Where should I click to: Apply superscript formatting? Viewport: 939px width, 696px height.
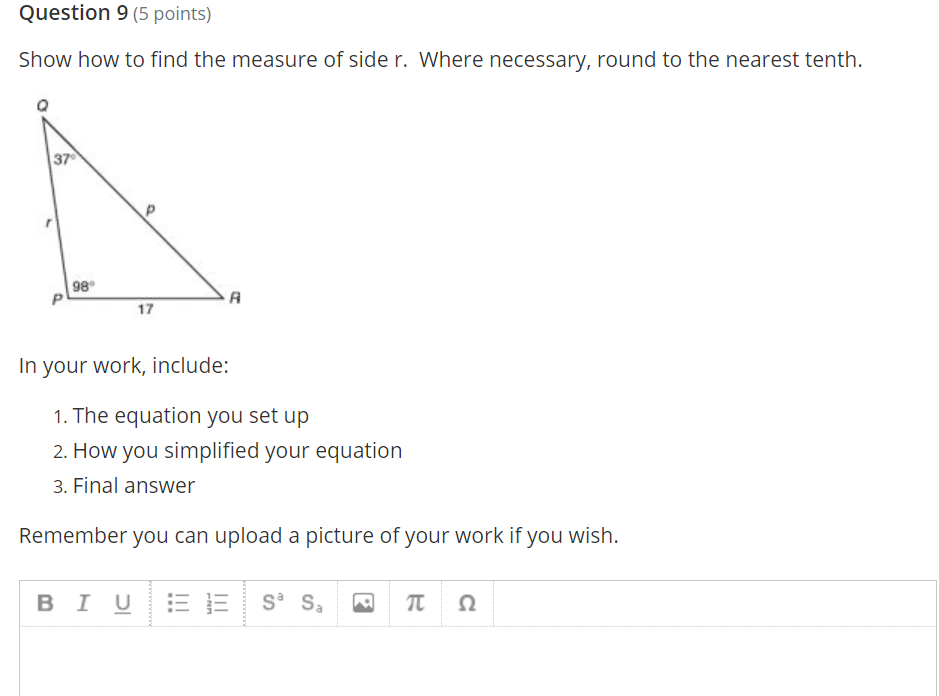coord(273,603)
